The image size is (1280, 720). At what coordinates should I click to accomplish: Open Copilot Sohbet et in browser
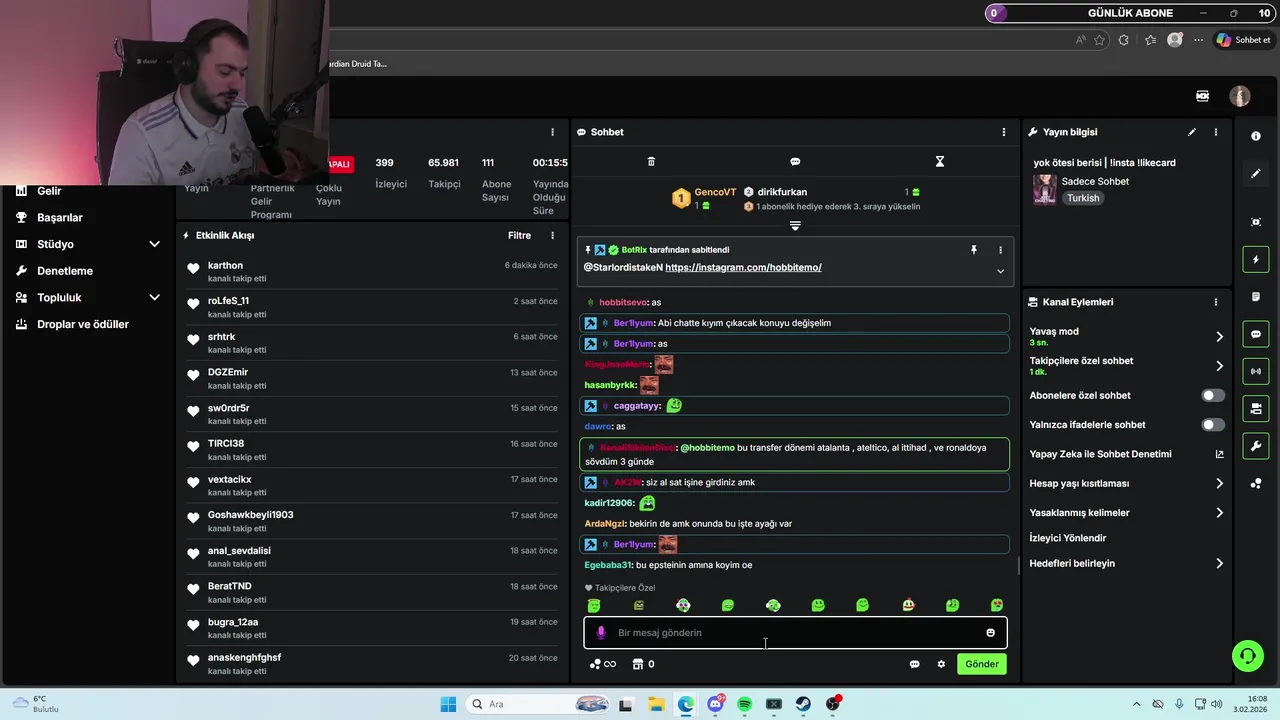(x=1243, y=40)
